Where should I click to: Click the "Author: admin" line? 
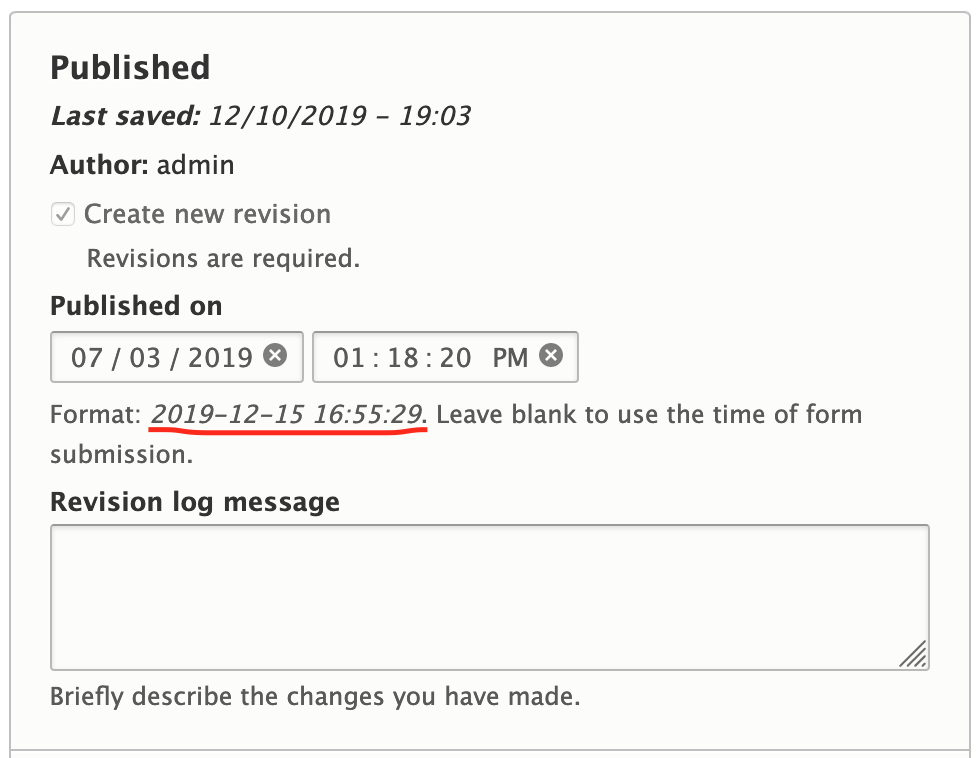(142, 165)
